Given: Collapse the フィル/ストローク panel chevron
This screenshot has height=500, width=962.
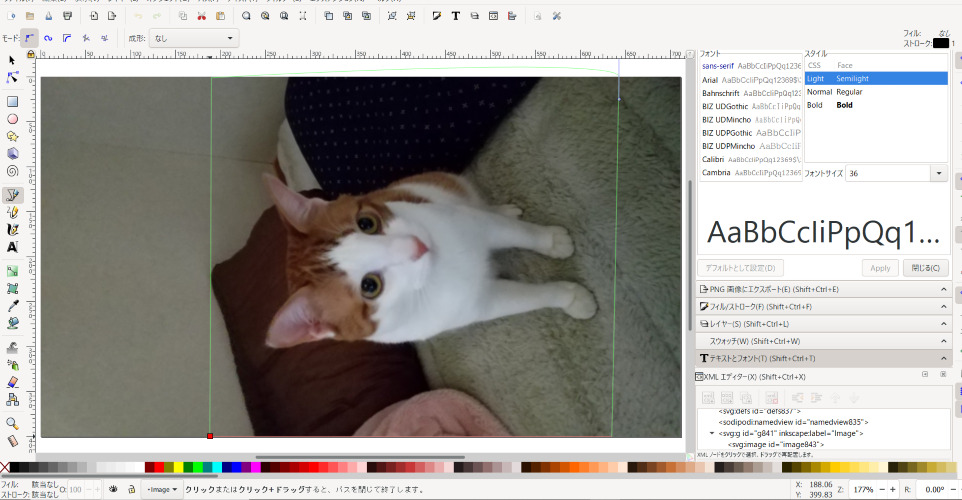Looking at the screenshot, I should 944,306.
